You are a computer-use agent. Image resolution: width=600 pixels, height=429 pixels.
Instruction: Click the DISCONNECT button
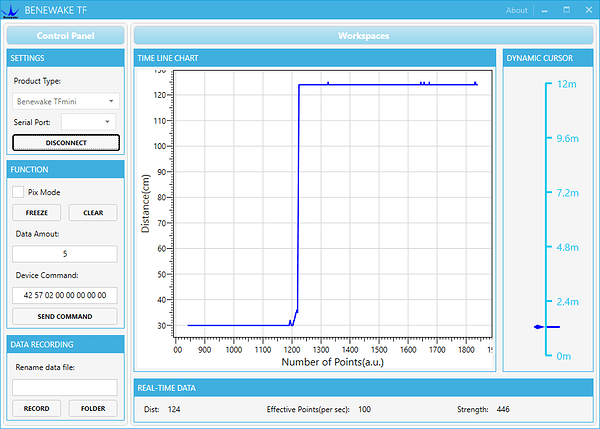[x=66, y=142]
